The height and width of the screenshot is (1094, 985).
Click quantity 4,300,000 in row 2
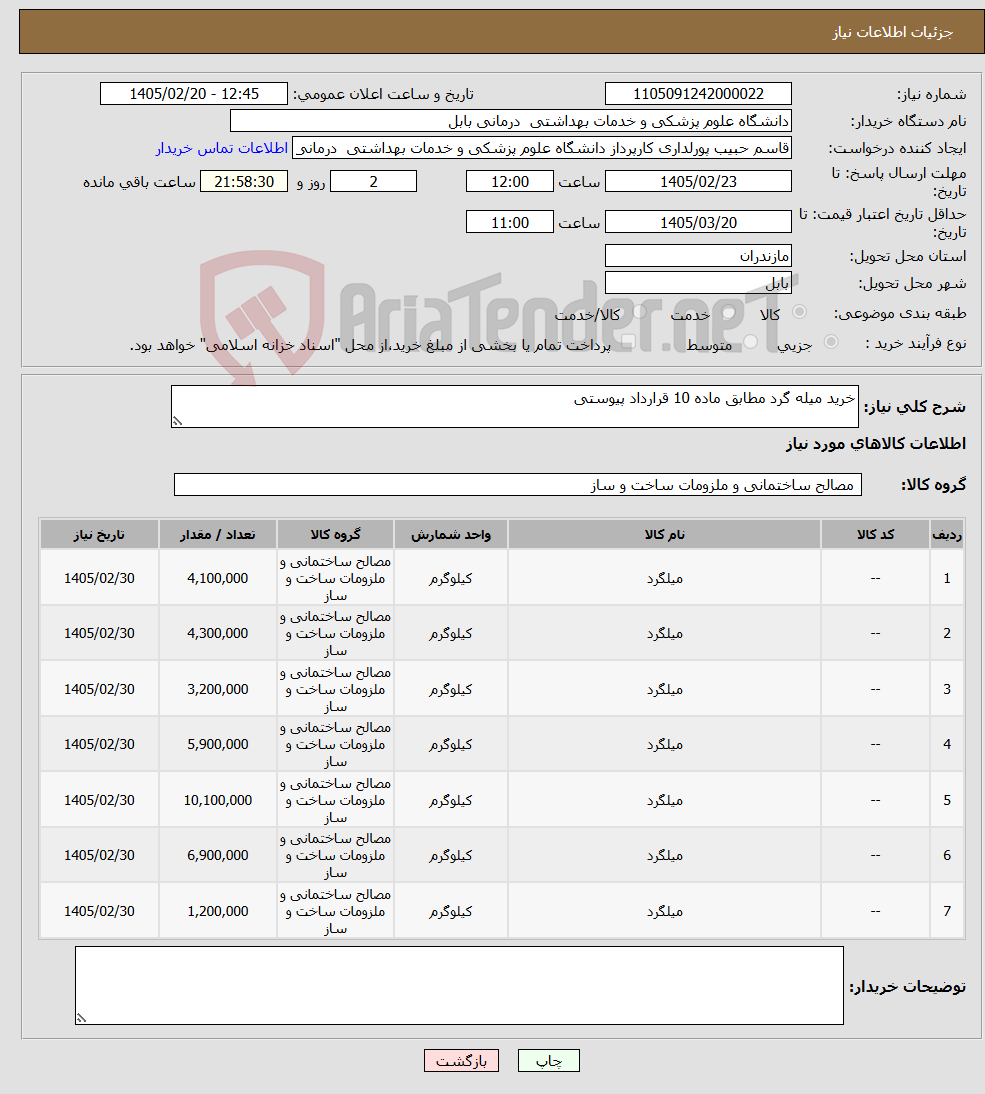tap(218, 633)
